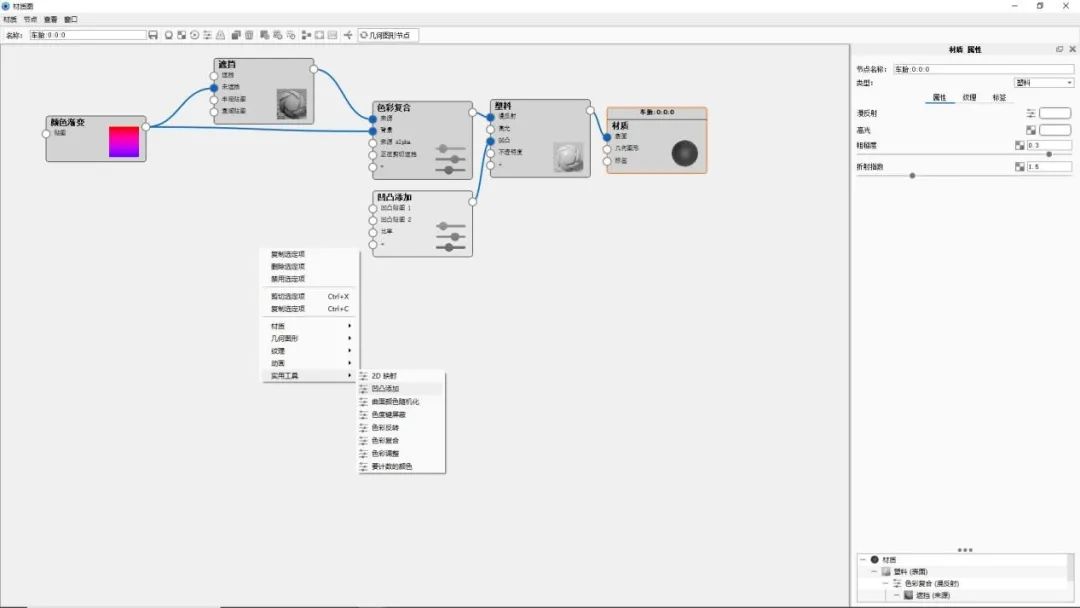Toggle the 凹凸 input on the 塑料 node
This screenshot has height=608, width=1080.
click(490, 142)
